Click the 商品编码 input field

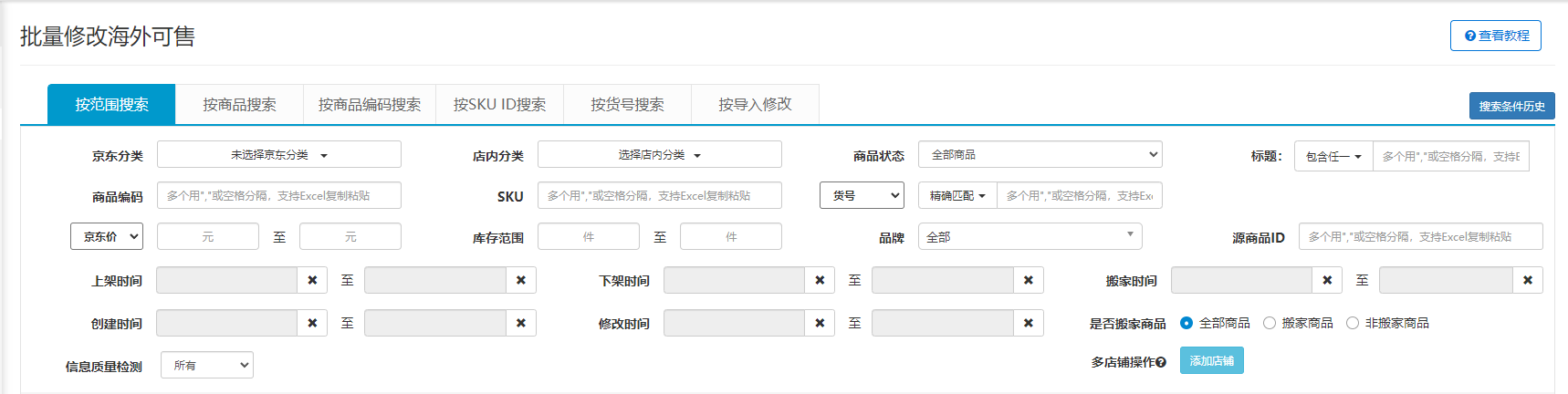point(278,195)
